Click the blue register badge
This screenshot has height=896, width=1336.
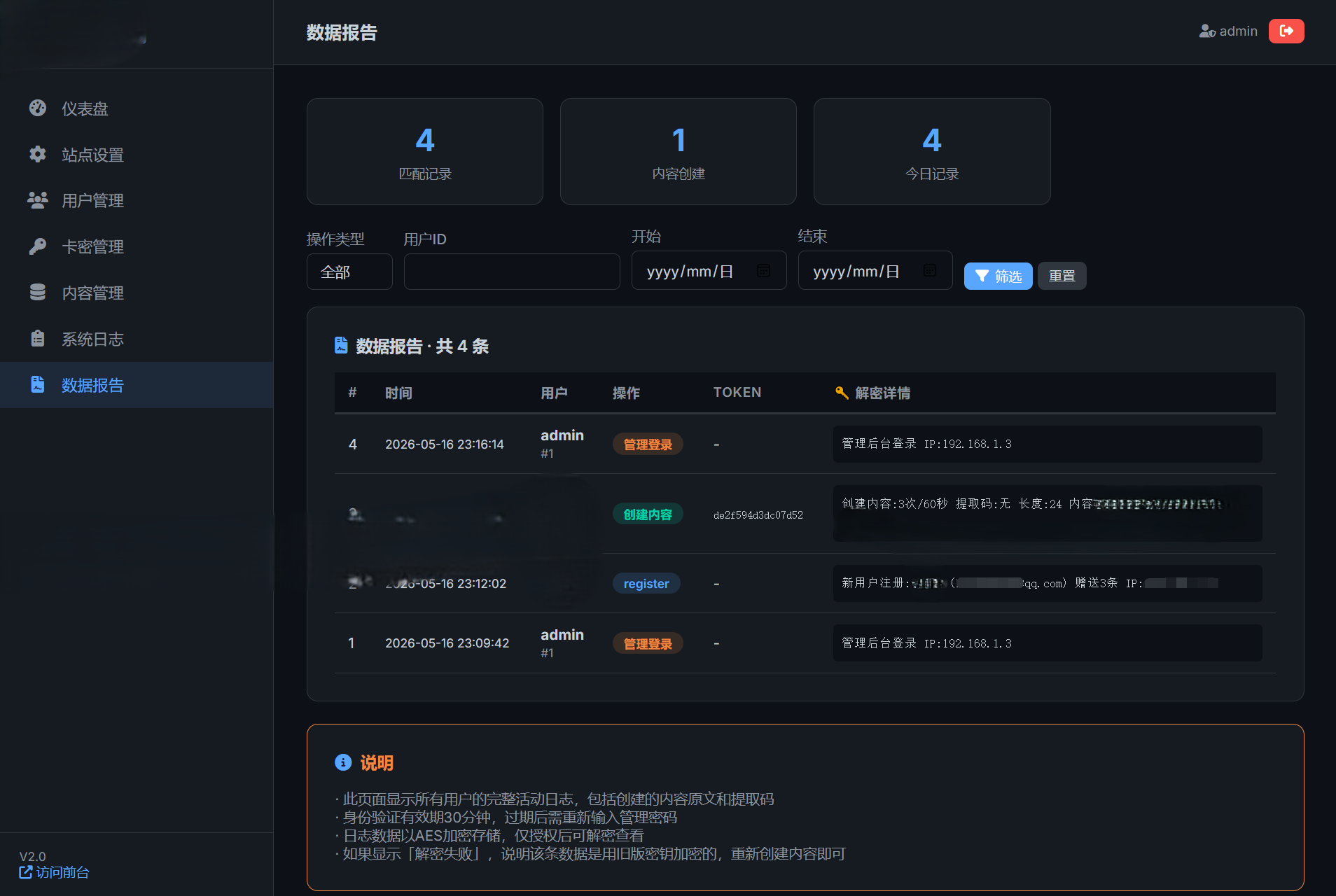(646, 584)
